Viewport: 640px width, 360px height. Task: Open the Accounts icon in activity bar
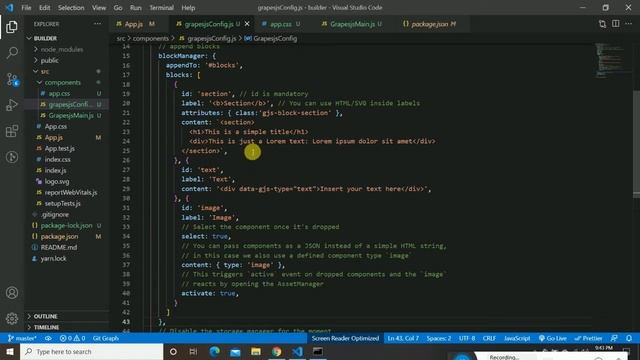point(12,293)
